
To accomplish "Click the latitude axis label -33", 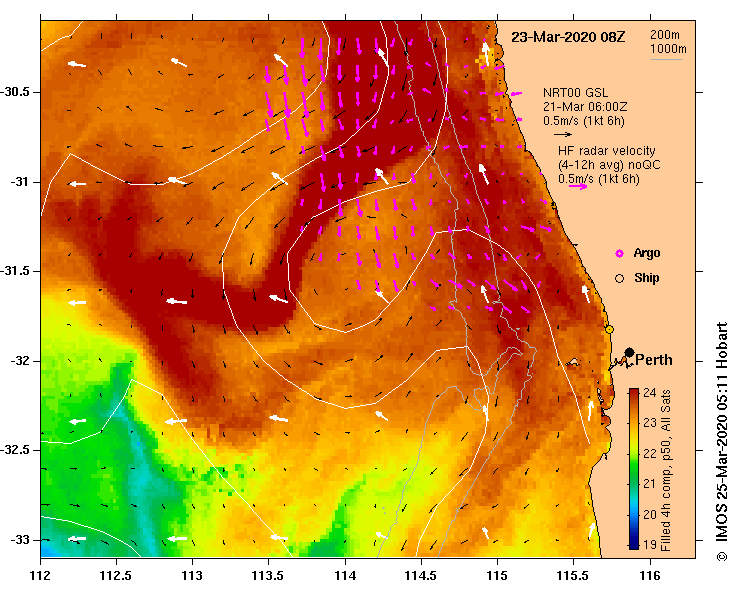I will [19, 540].
